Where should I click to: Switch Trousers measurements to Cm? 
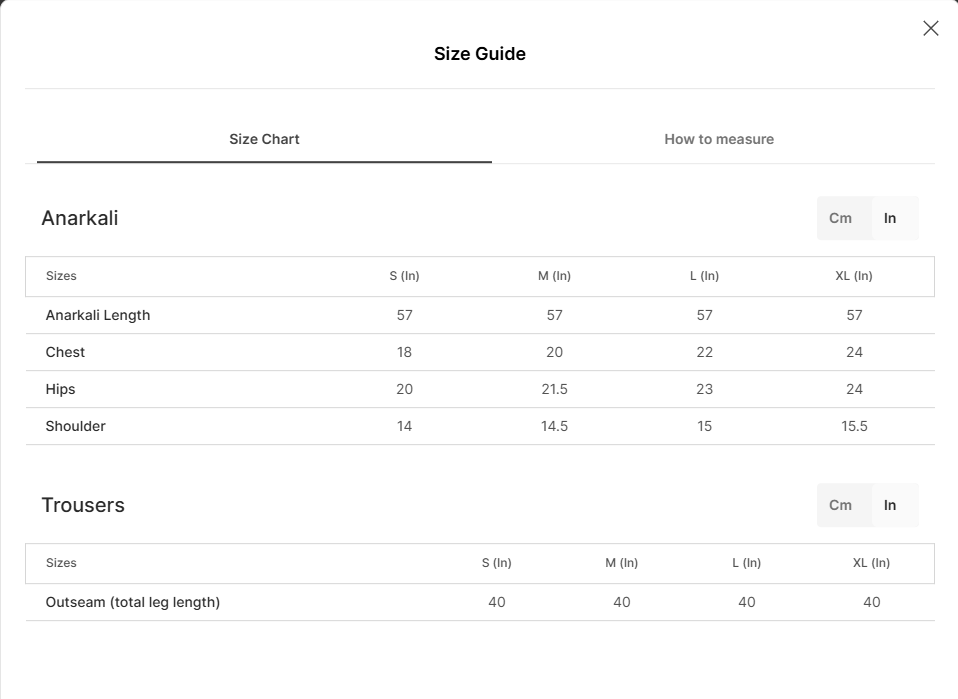pyautogui.click(x=840, y=505)
